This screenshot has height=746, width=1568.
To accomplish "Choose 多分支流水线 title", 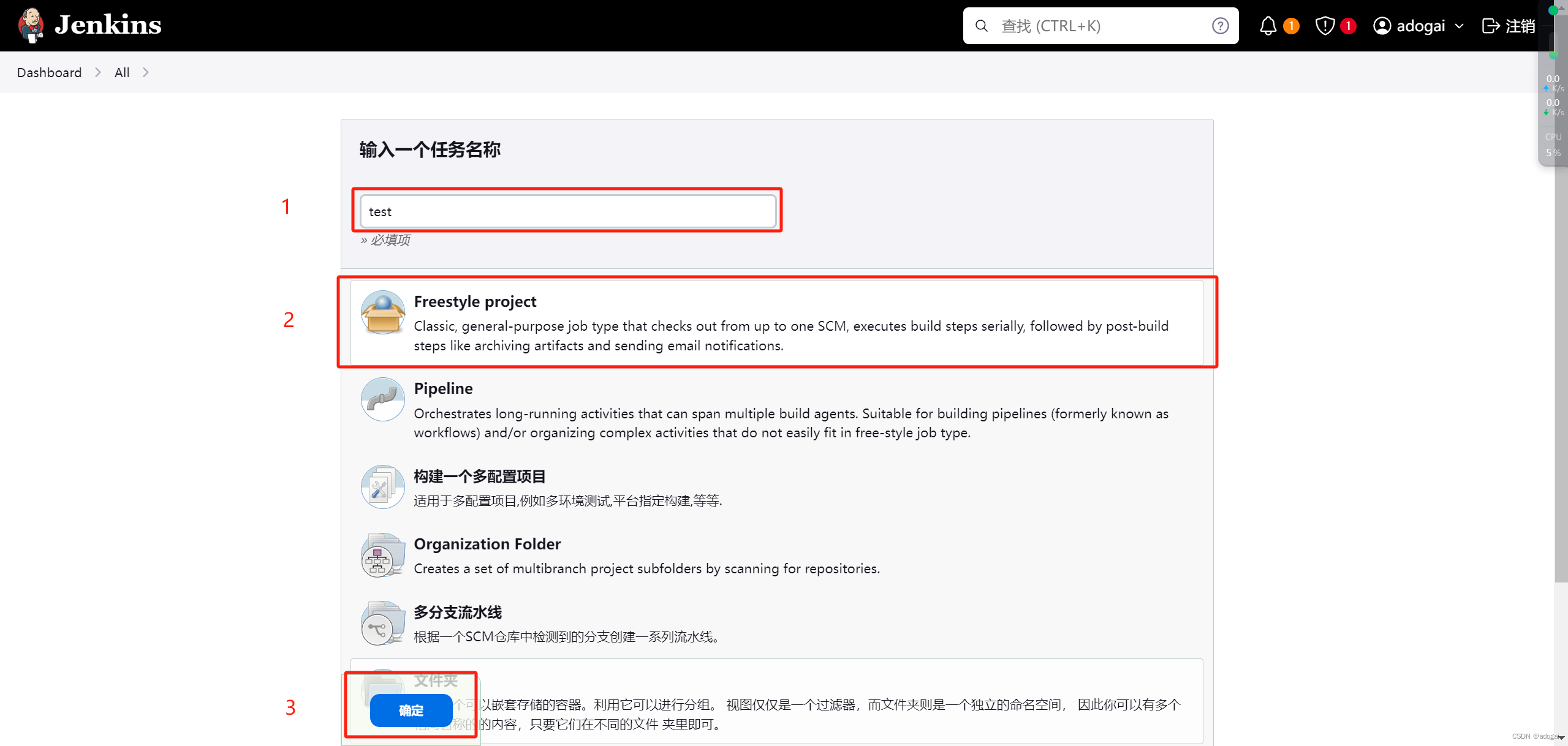I will 457,612.
